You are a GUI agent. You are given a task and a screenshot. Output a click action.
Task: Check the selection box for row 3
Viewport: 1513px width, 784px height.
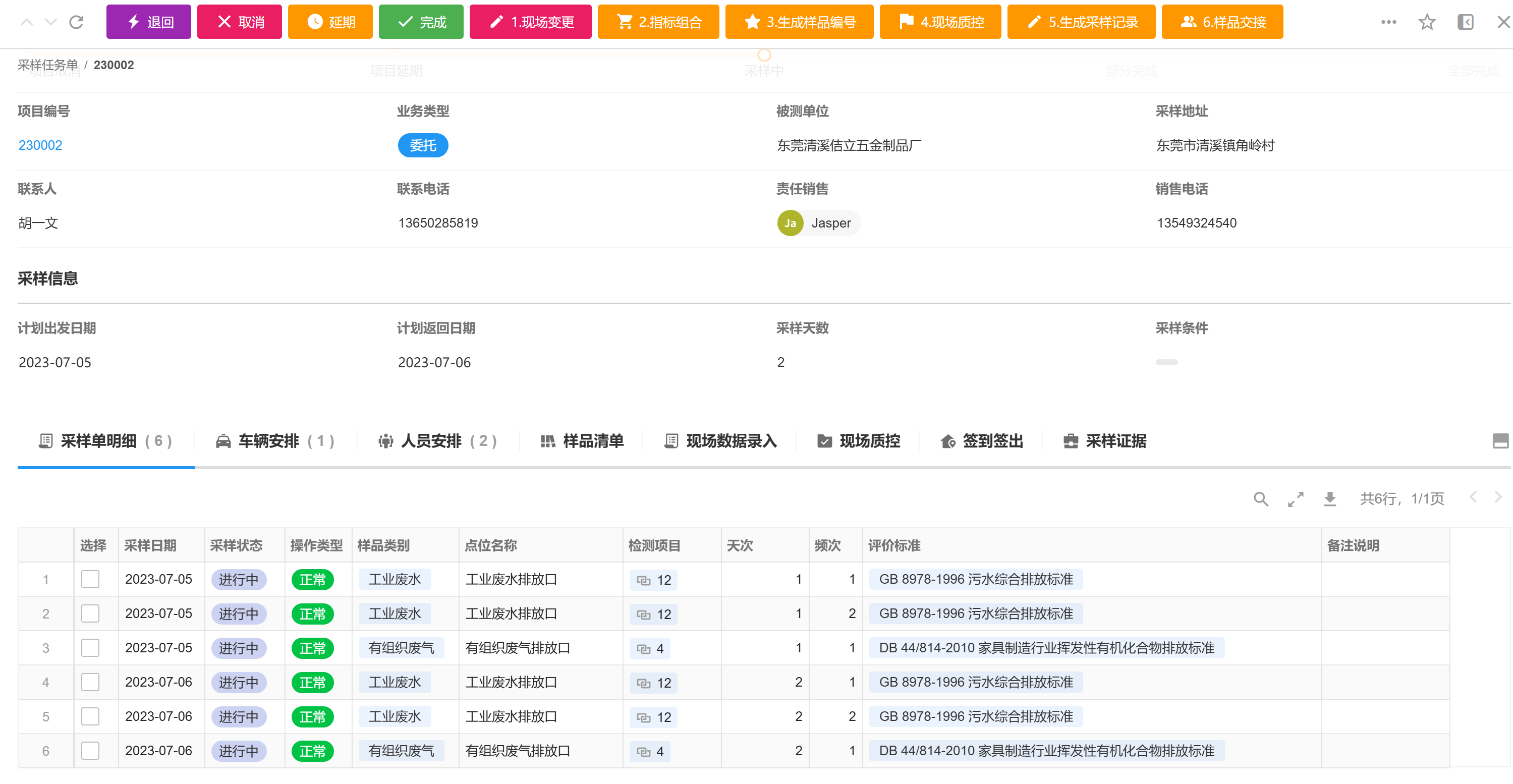[x=90, y=648]
